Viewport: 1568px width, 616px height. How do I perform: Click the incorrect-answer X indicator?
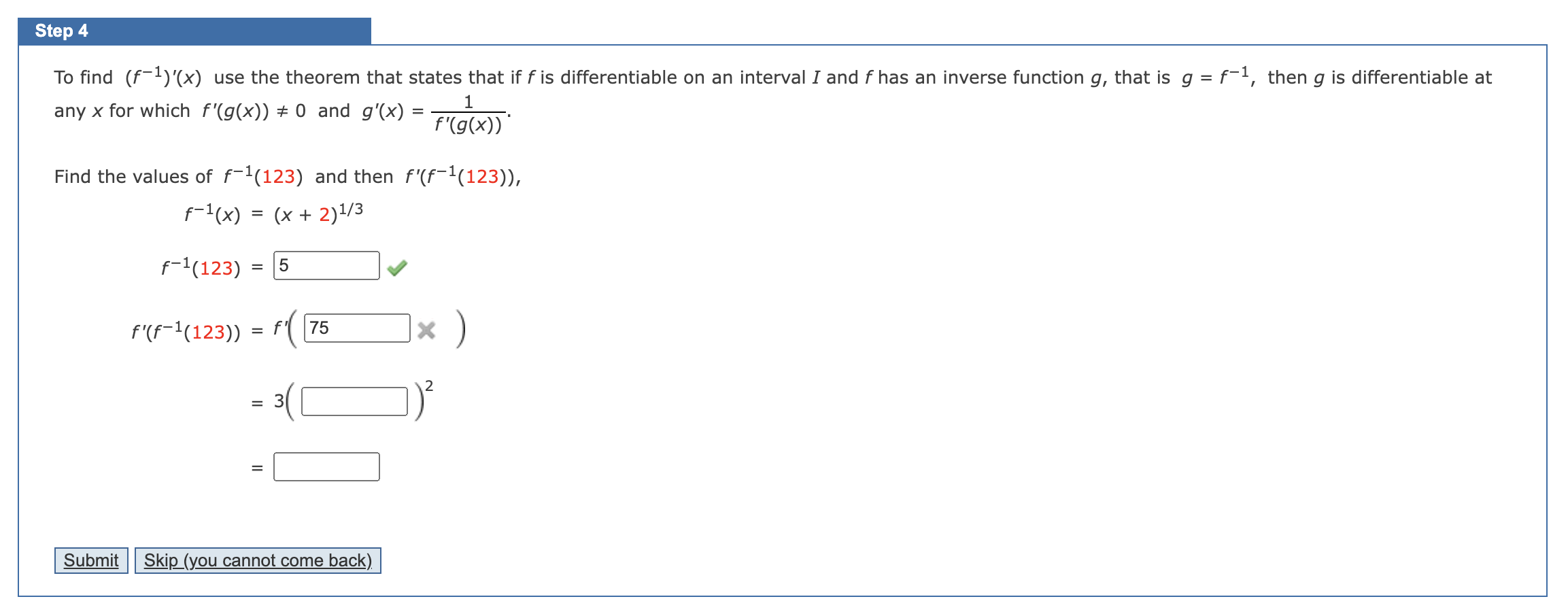[x=426, y=331]
